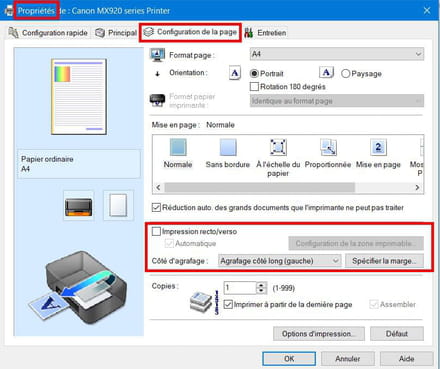The width and height of the screenshot is (440, 369).
Task: Click the layout list horizontal scrollbar thumb
Action: pos(260,187)
